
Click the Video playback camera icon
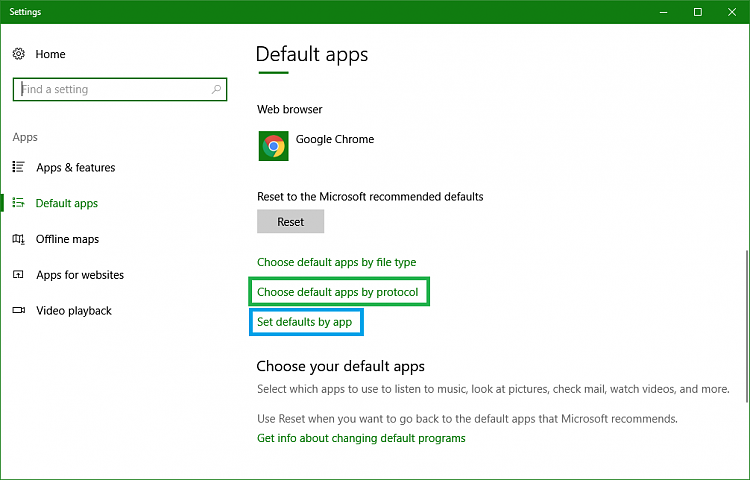click(x=18, y=310)
